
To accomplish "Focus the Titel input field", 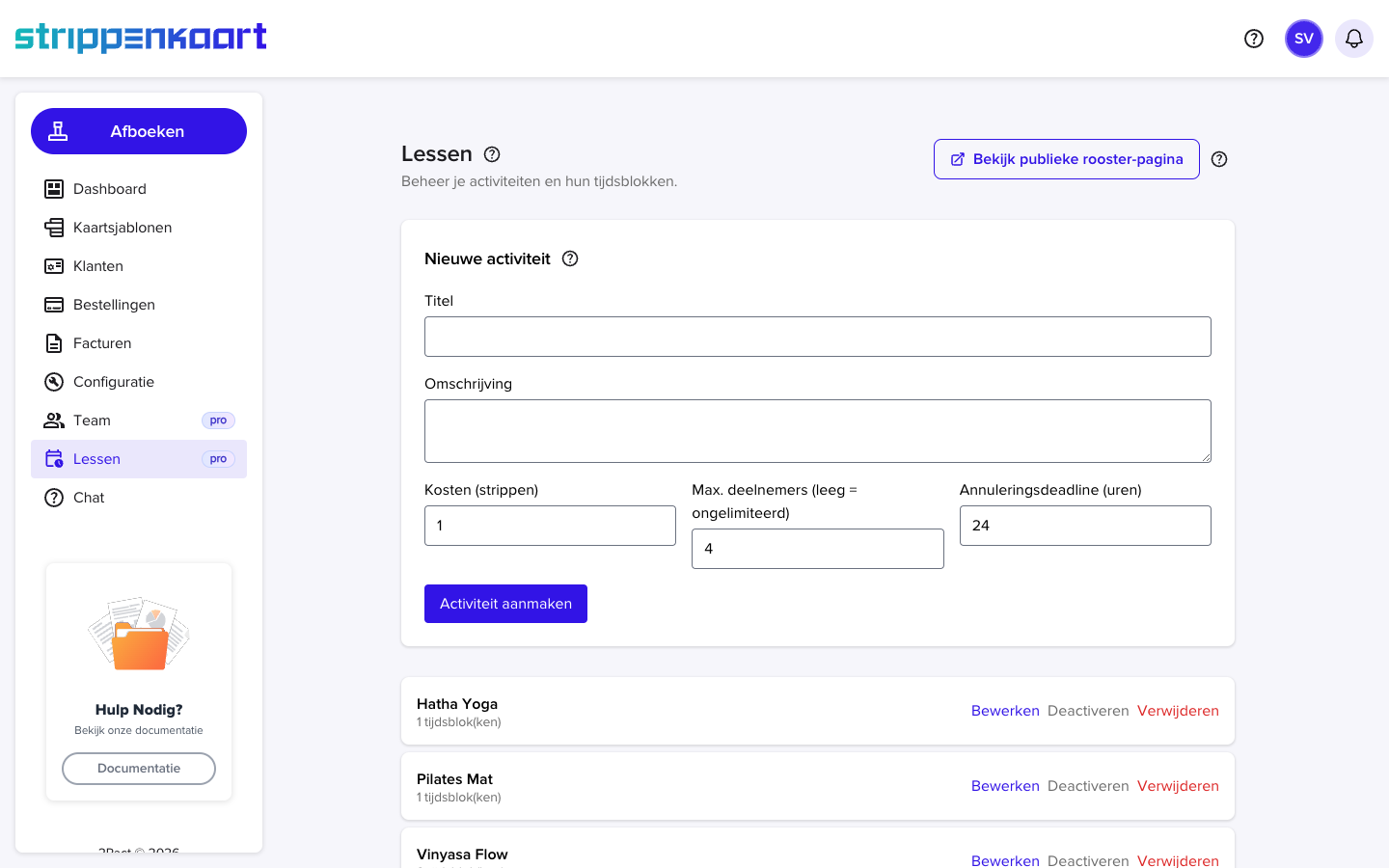I will tap(818, 337).
